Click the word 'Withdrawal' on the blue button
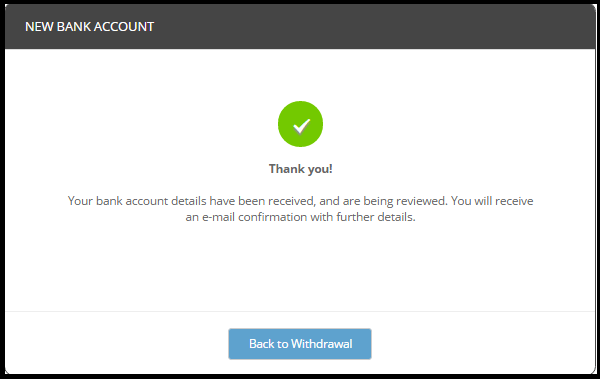600x380 pixels. (321, 344)
